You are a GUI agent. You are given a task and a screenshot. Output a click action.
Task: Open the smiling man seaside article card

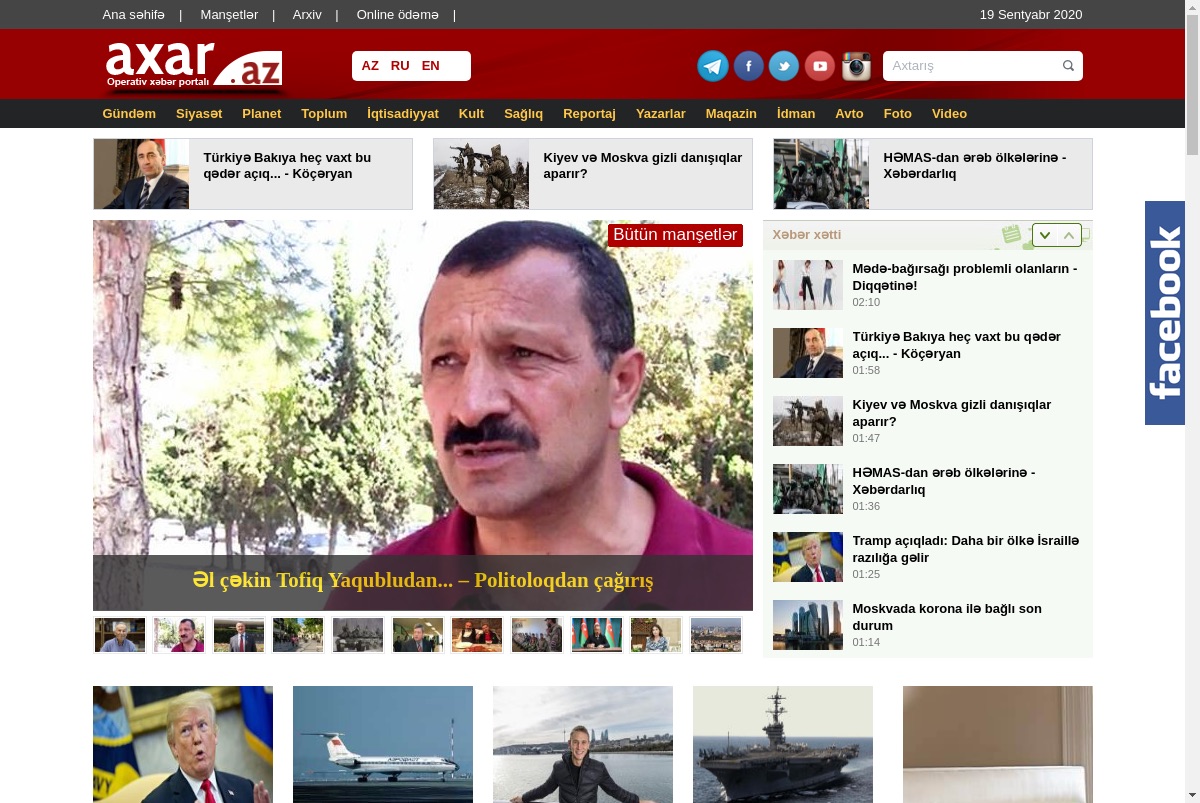(x=583, y=744)
